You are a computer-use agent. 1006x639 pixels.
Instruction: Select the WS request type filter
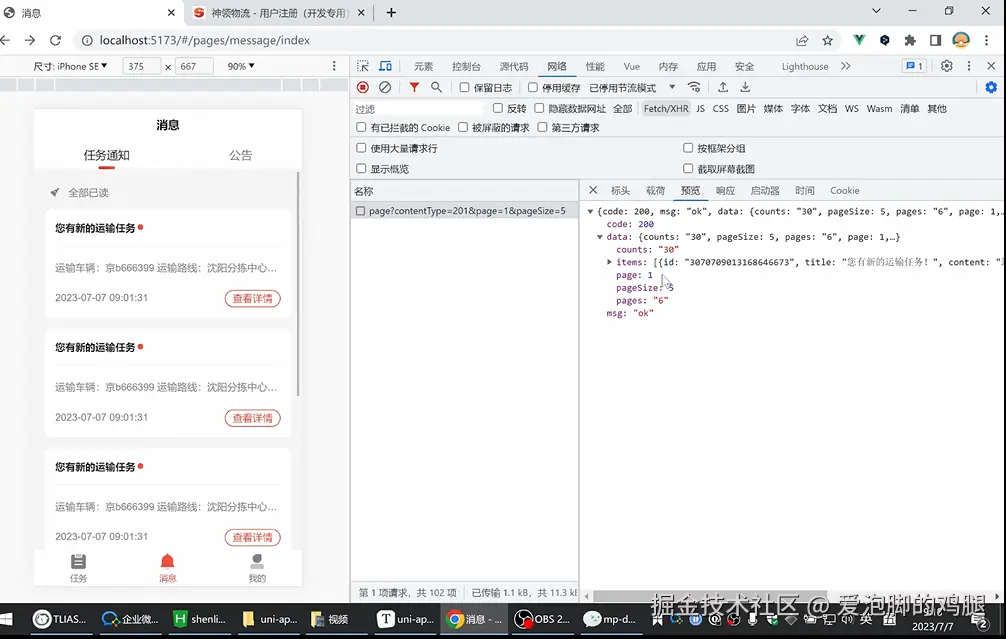[851, 108]
